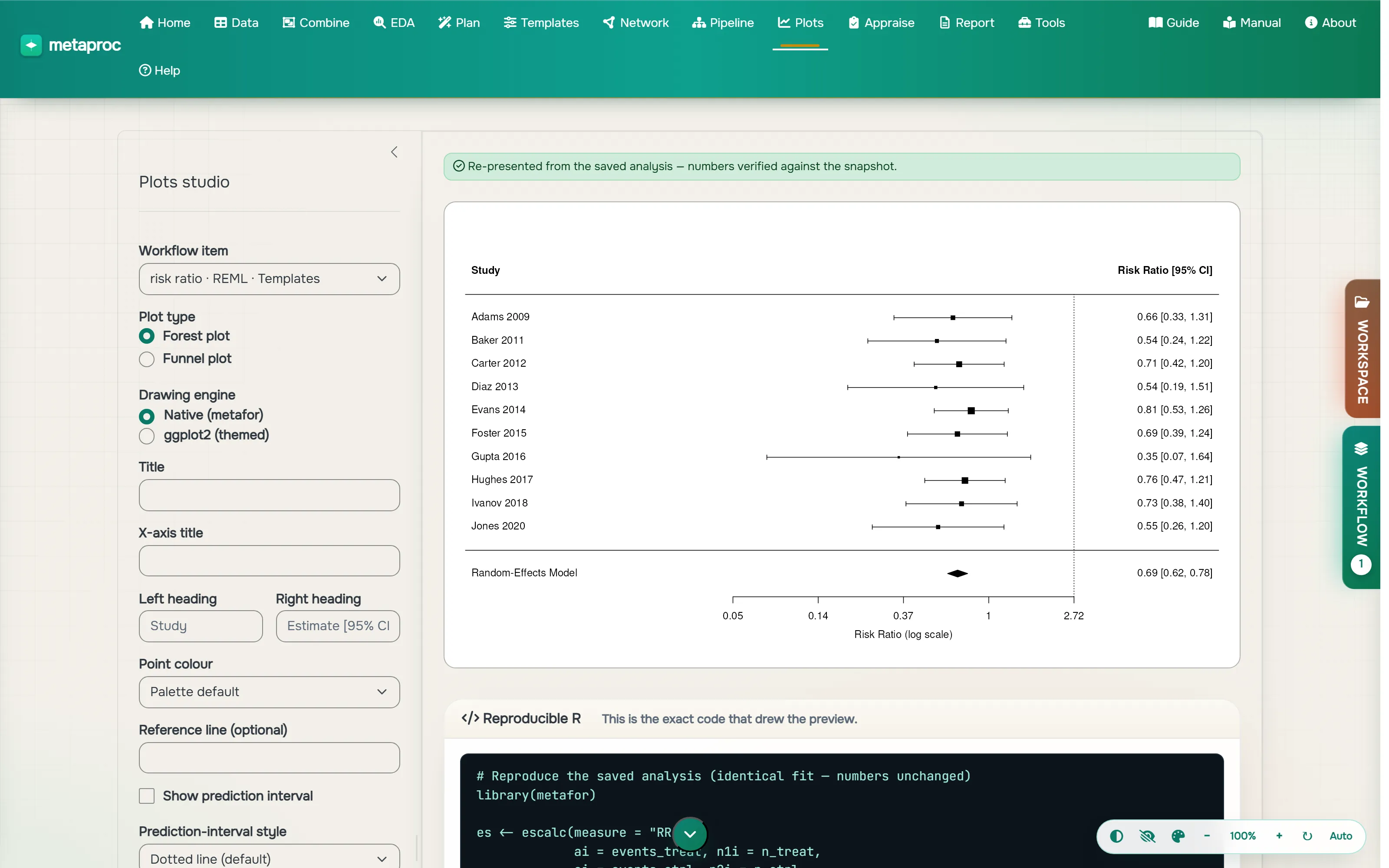The height and width of the screenshot is (868, 1389).
Task: Click the Network share icon
Action: pos(609,23)
